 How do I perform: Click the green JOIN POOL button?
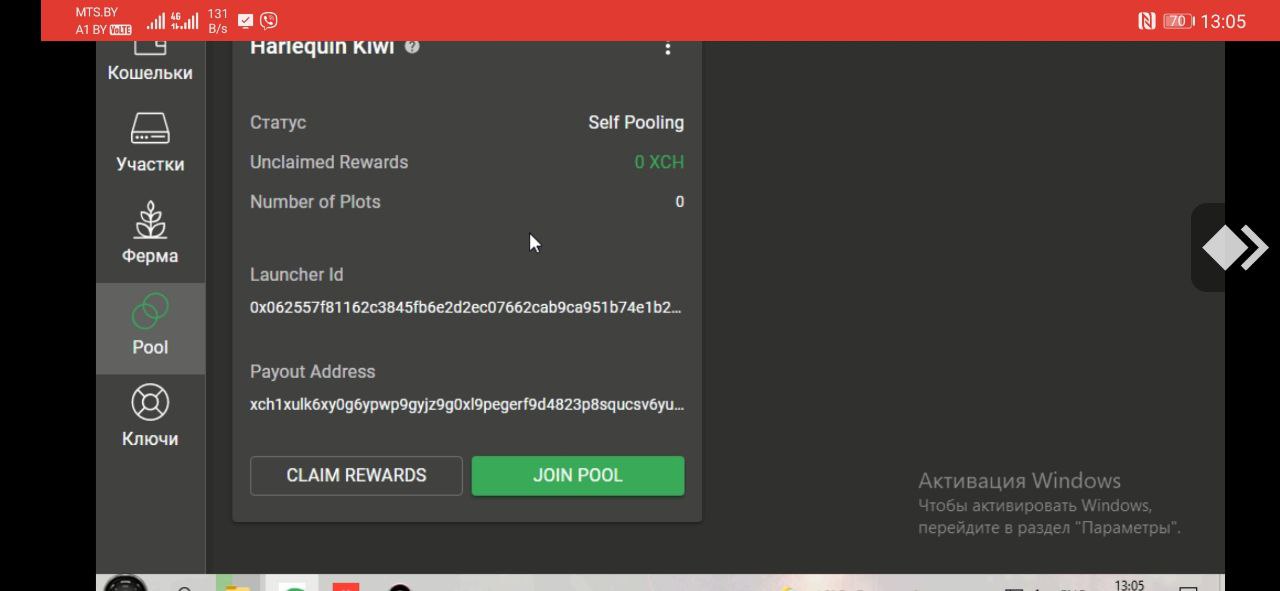[x=578, y=475]
